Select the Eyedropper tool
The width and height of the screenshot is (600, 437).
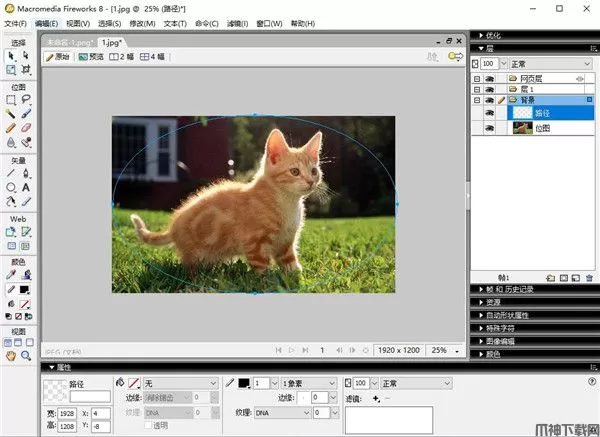pyautogui.click(x=11, y=273)
